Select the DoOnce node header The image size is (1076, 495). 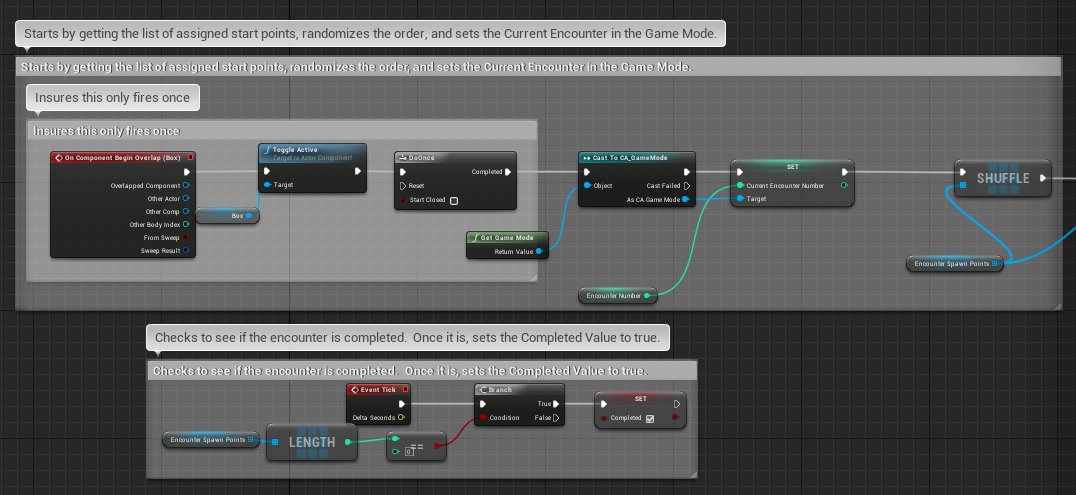456,157
